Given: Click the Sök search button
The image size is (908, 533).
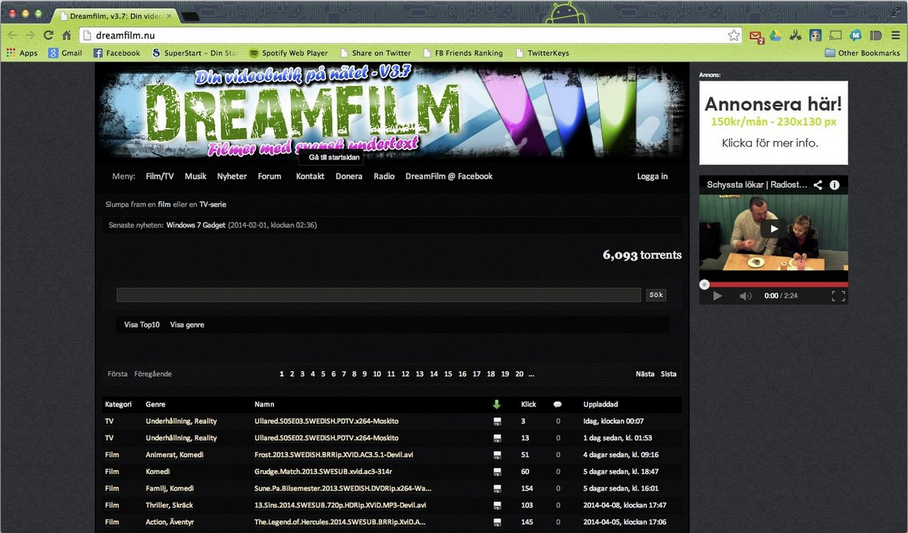Looking at the screenshot, I should [x=656, y=295].
